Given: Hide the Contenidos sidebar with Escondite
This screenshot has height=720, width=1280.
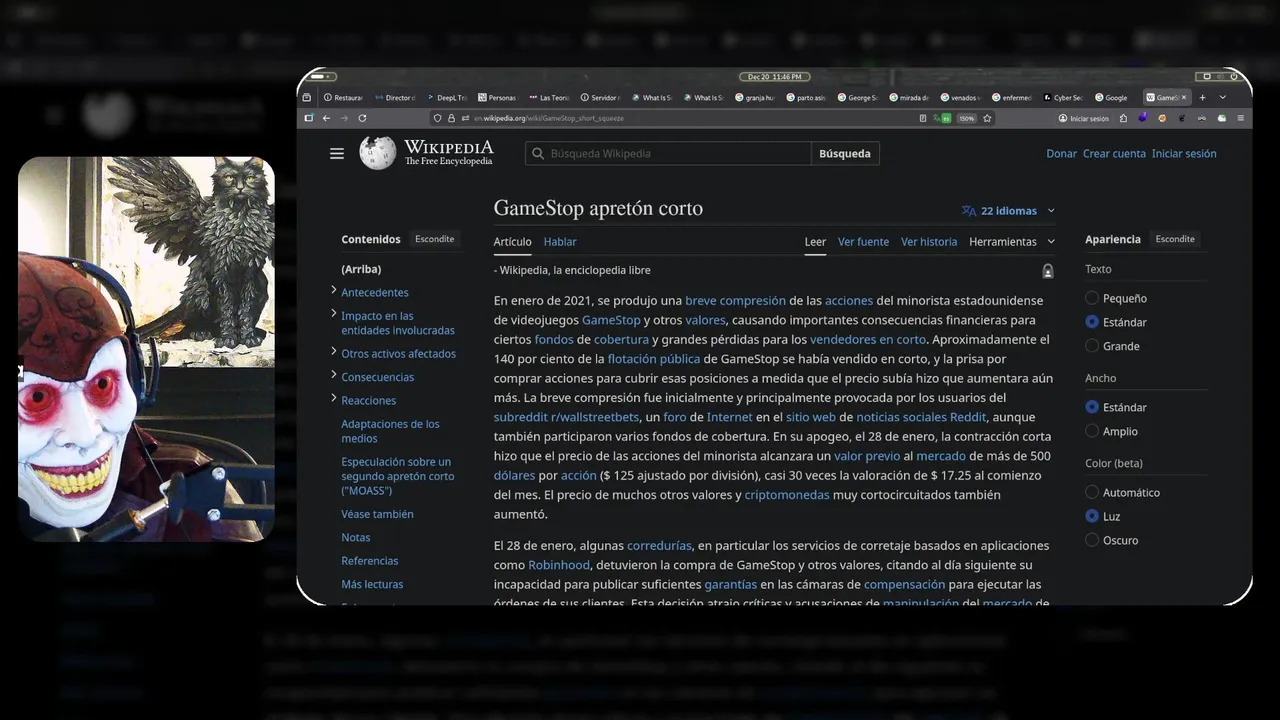Looking at the screenshot, I should click(435, 239).
